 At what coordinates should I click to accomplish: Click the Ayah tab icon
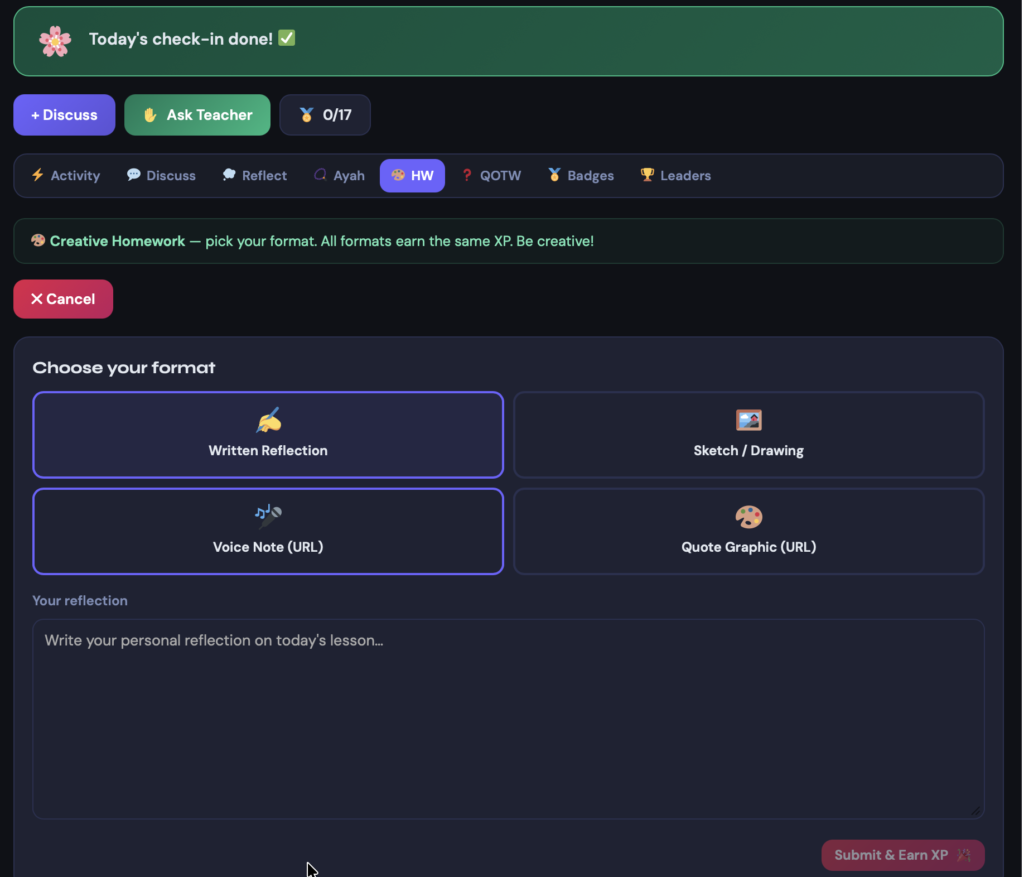coord(320,175)
